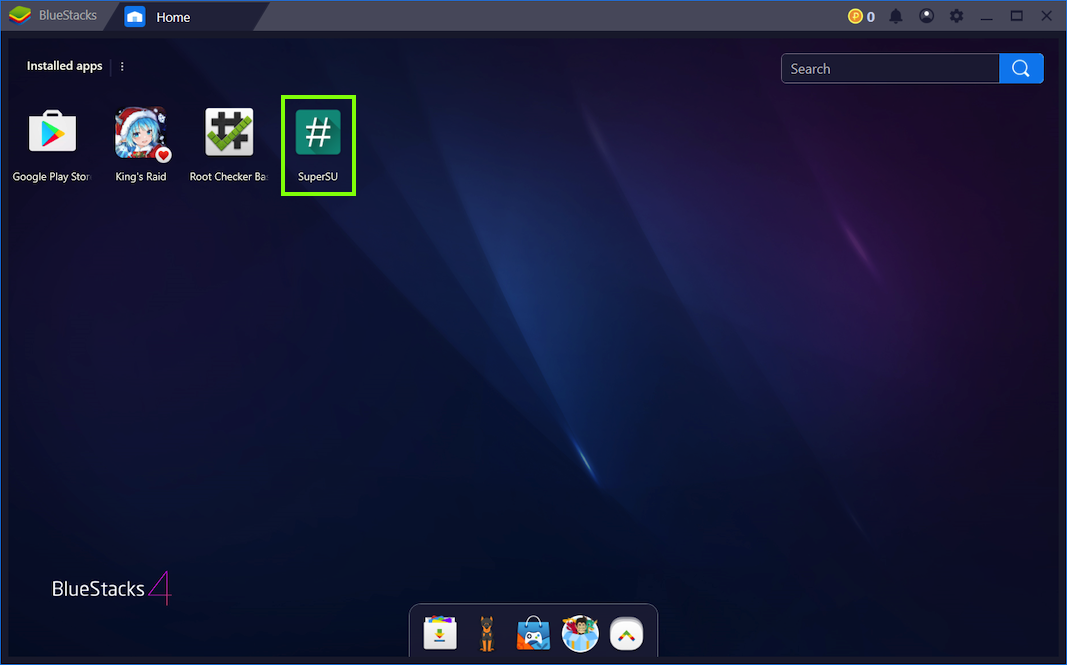
Task: Click the dog icon in dock
Action: click(x=487, y=634)
